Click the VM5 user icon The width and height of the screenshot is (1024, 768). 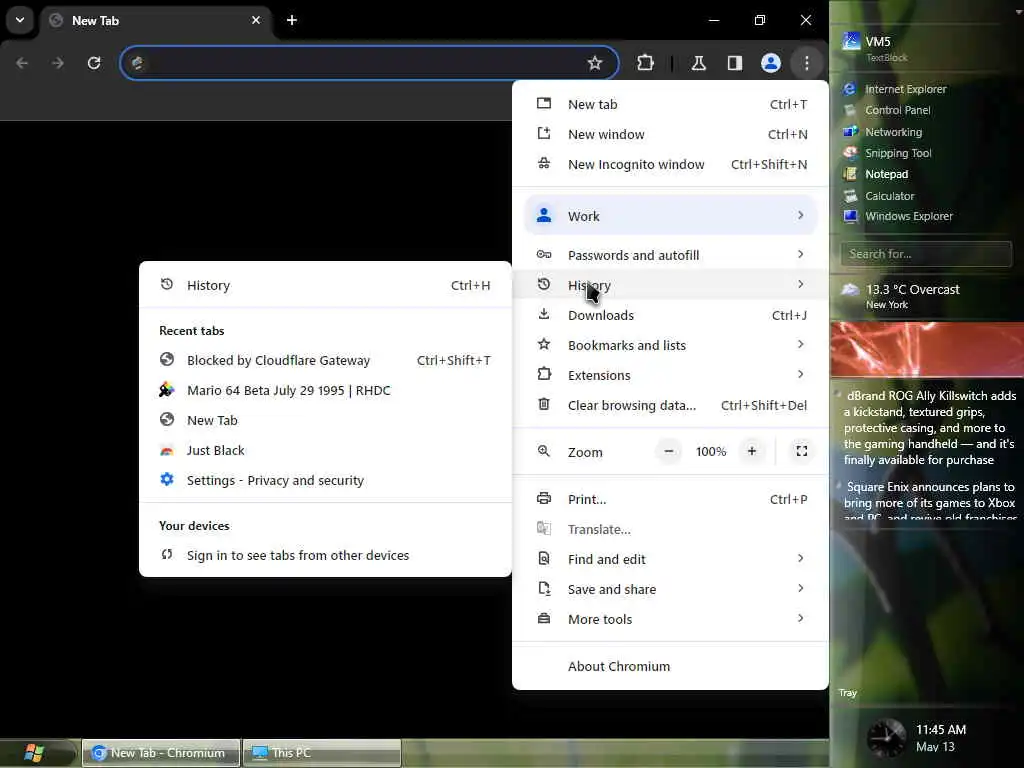[x=851, y=41]
